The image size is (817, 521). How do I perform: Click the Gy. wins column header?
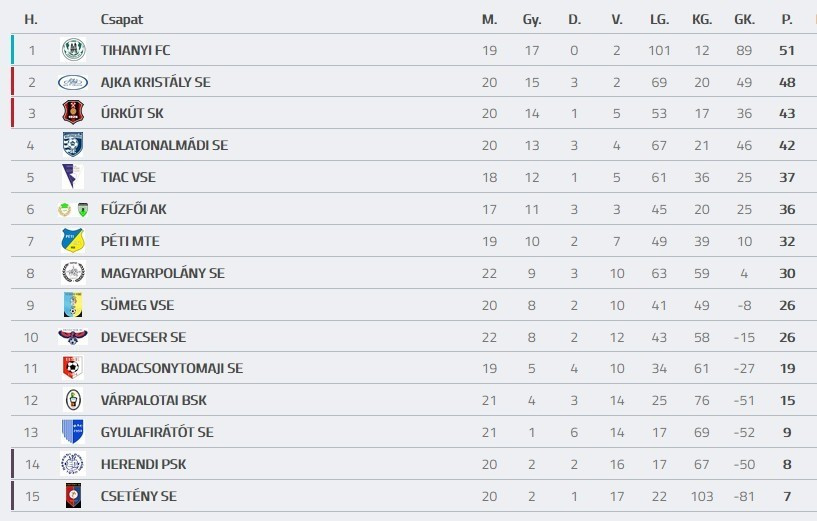point(532,19)
